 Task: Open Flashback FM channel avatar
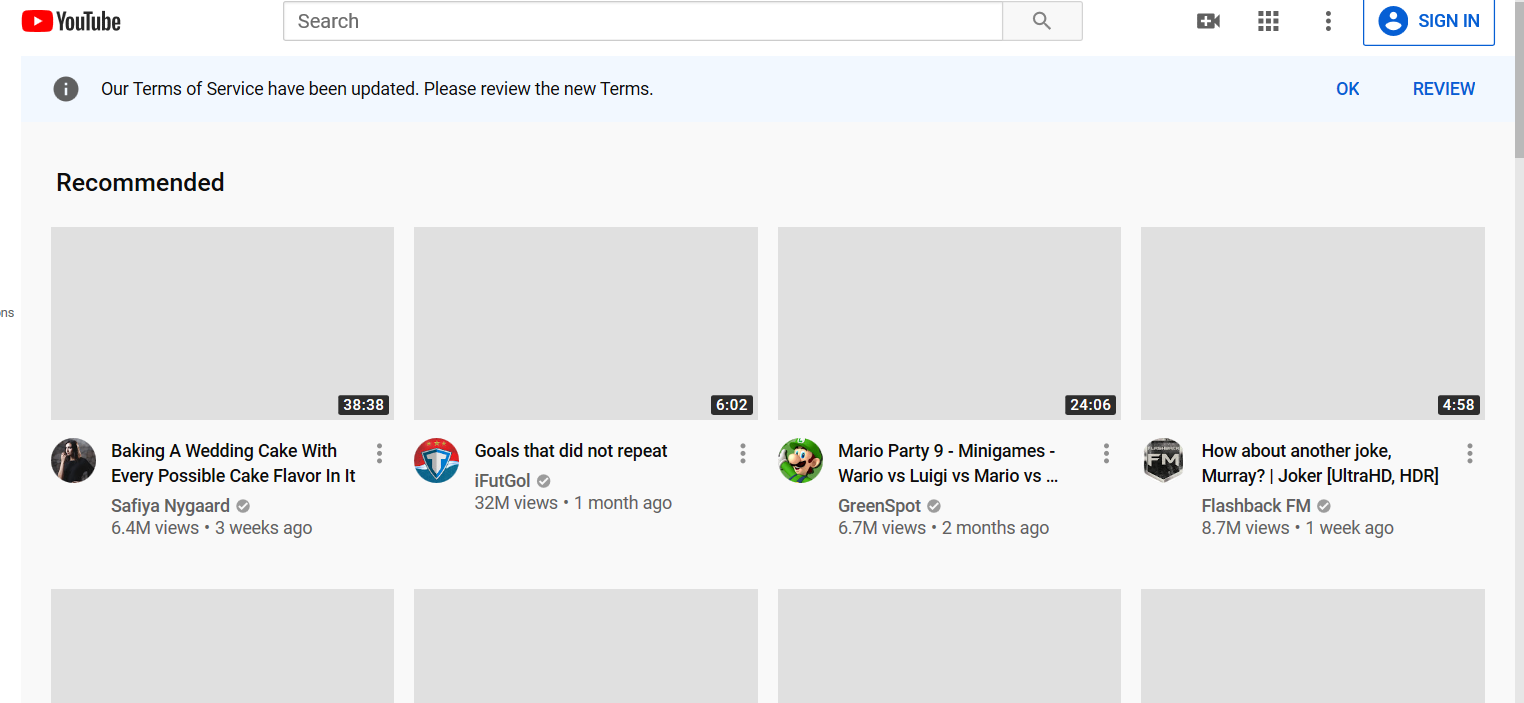click(x=1163, y=460)
